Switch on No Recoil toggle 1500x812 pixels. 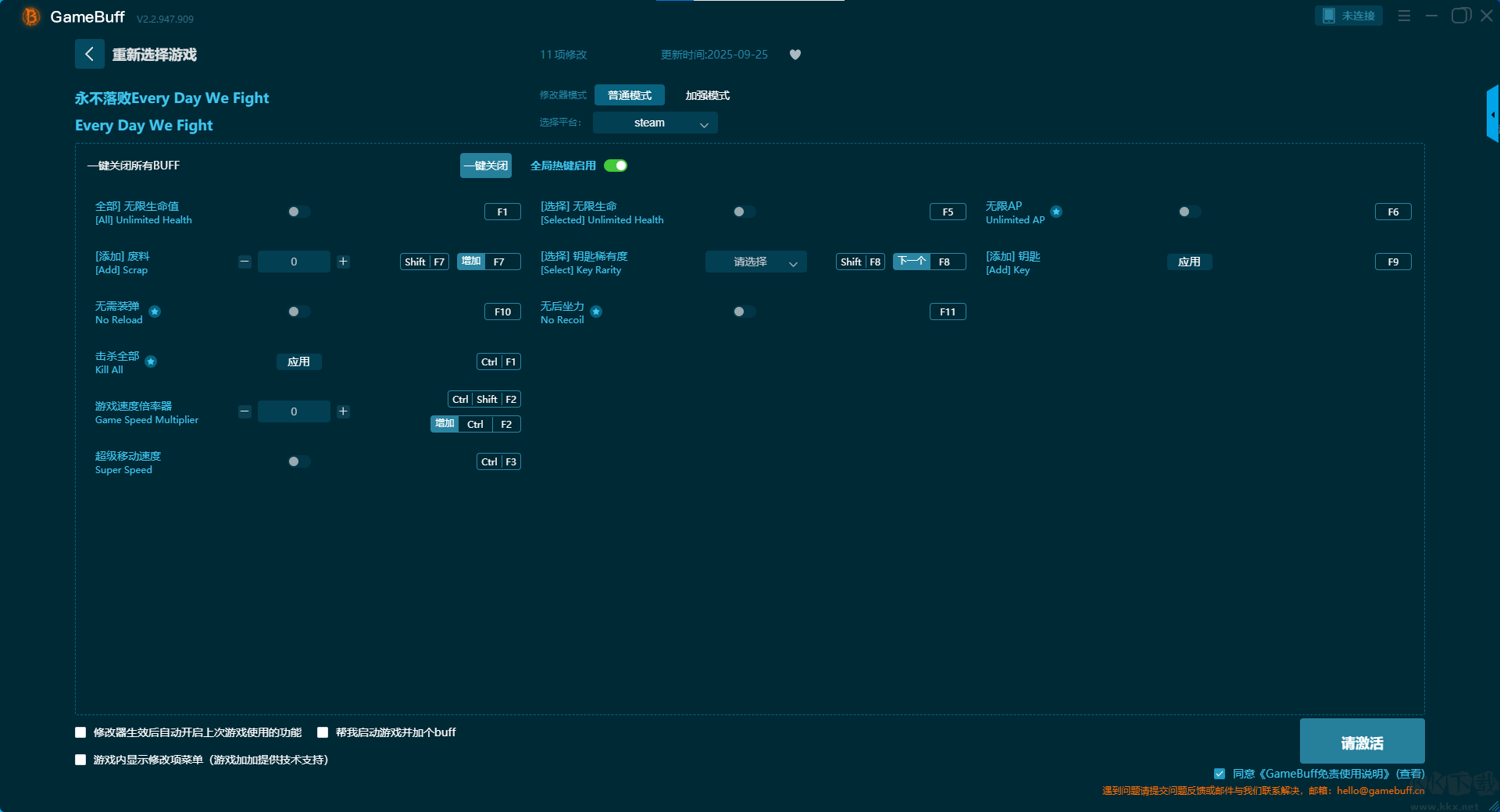click(x=744, y=312)
